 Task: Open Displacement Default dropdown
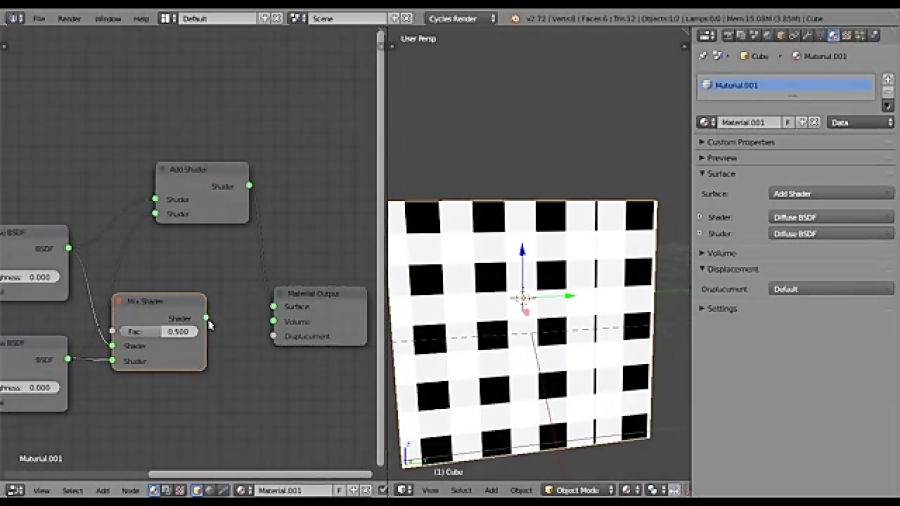pos(831,289)
